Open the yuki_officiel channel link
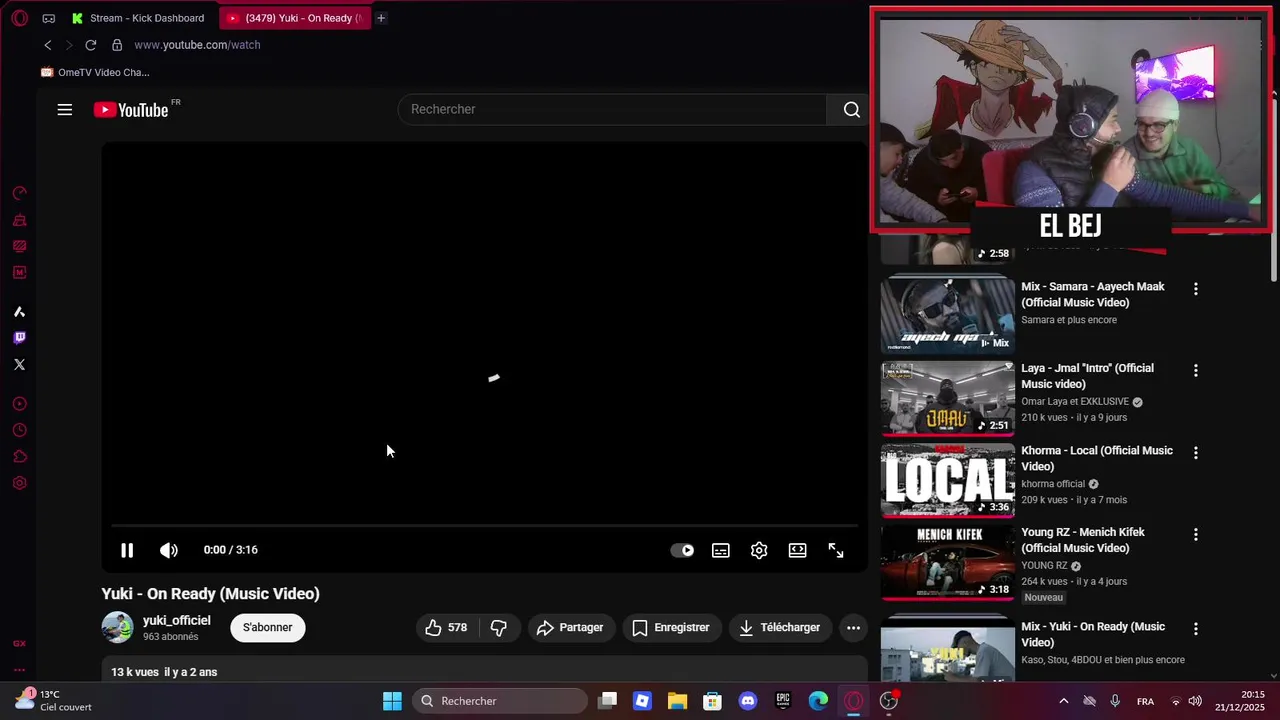The height and width of the screenshot is (720, 1280). pyautogui.click(x=176, y=621)
